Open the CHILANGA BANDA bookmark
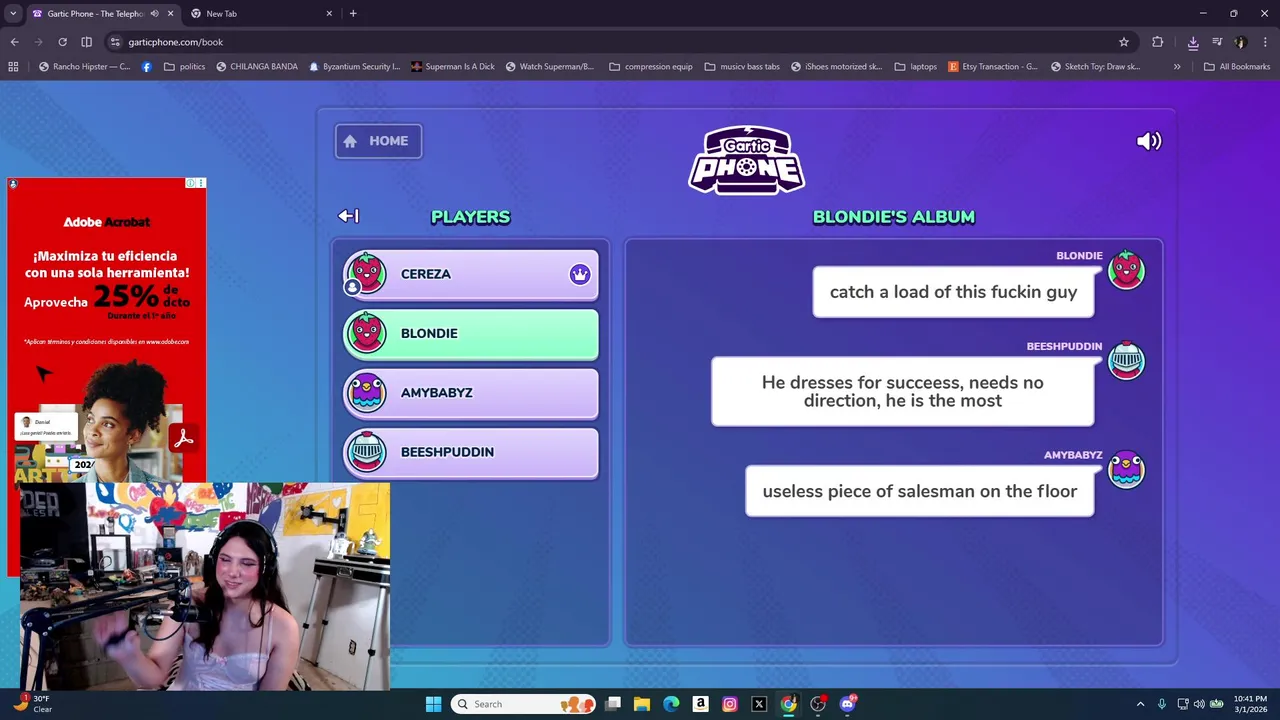Viewport: 1280px width, 720px height. click(256, 67)
